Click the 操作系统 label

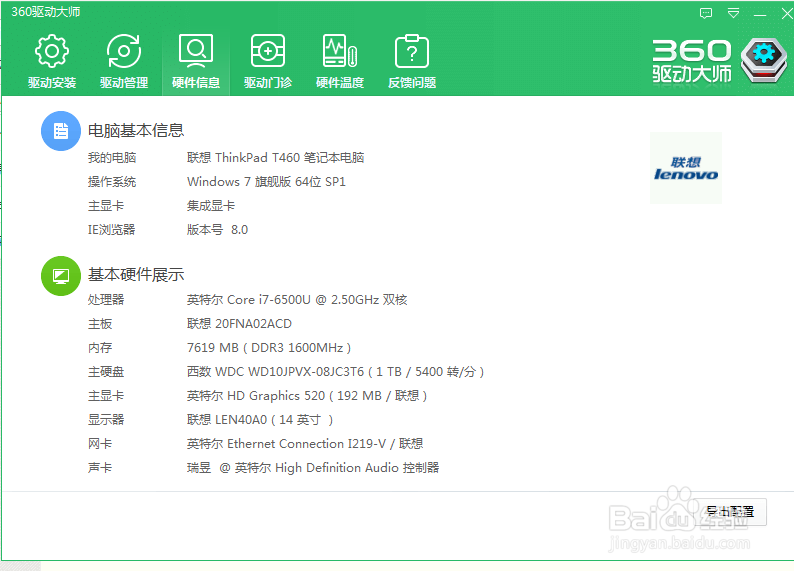click(x=112, y=182)
